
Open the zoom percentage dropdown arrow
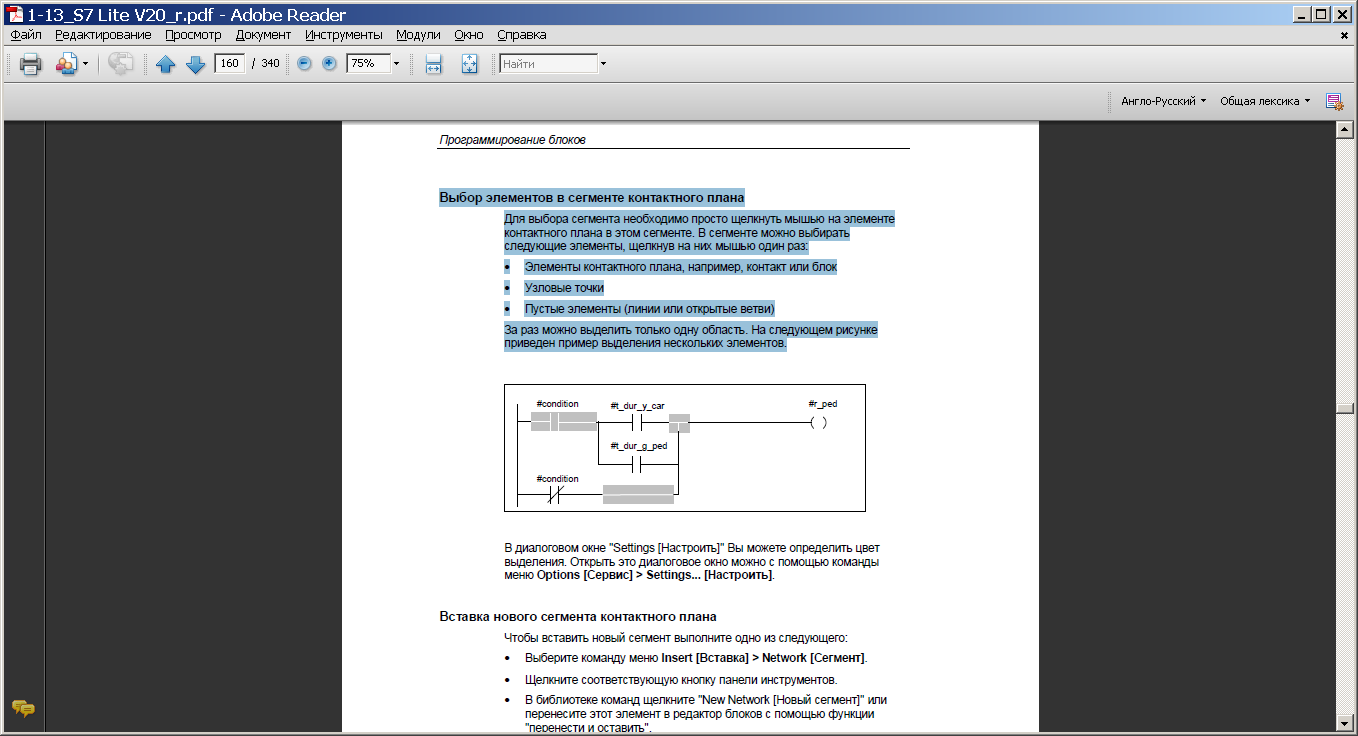396,63
